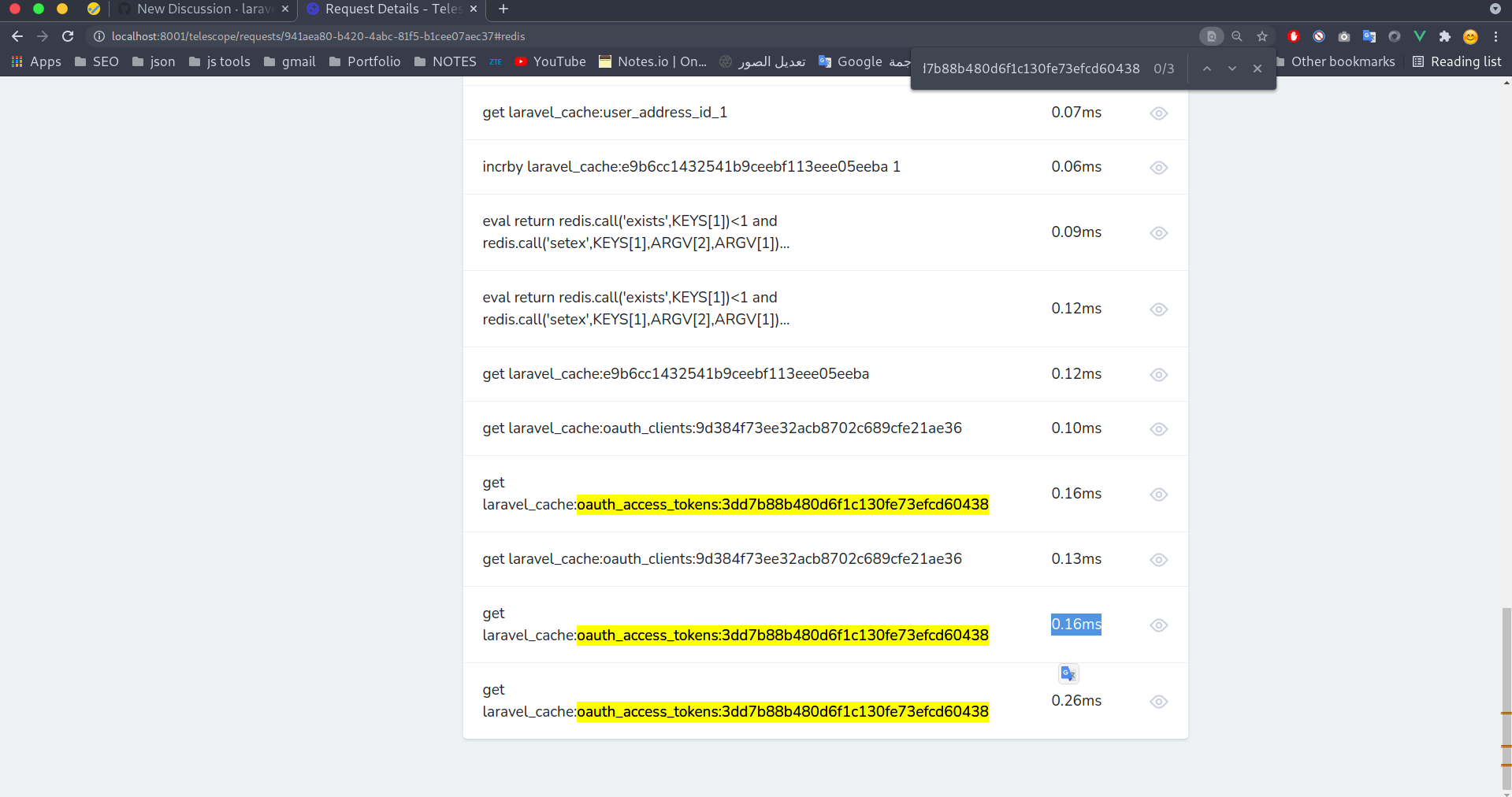Show details of the user_address_id_1 get query
The image size is (1512, 797).
[1158, 113]
